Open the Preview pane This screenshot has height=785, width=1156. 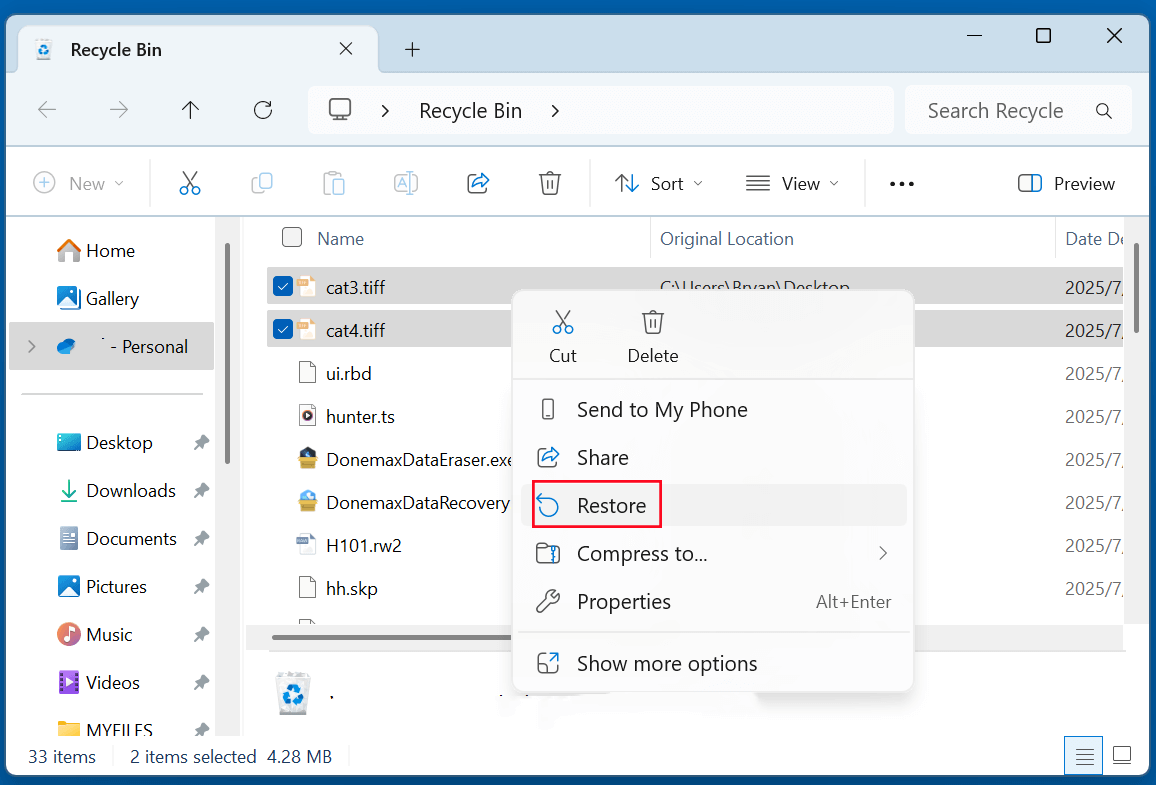pyautogui.click(x=1065, y=183)
